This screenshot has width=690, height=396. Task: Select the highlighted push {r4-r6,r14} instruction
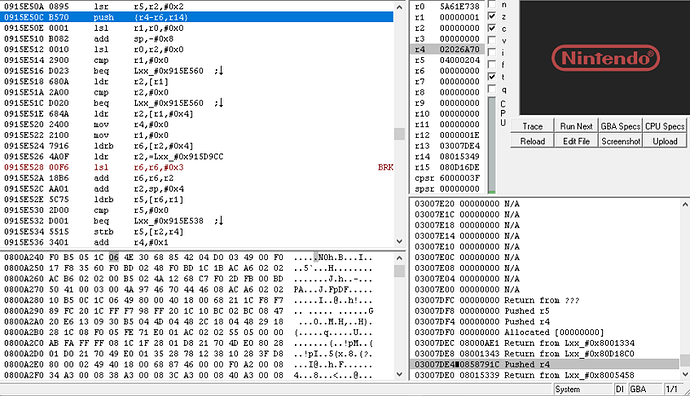coord(197,17)
